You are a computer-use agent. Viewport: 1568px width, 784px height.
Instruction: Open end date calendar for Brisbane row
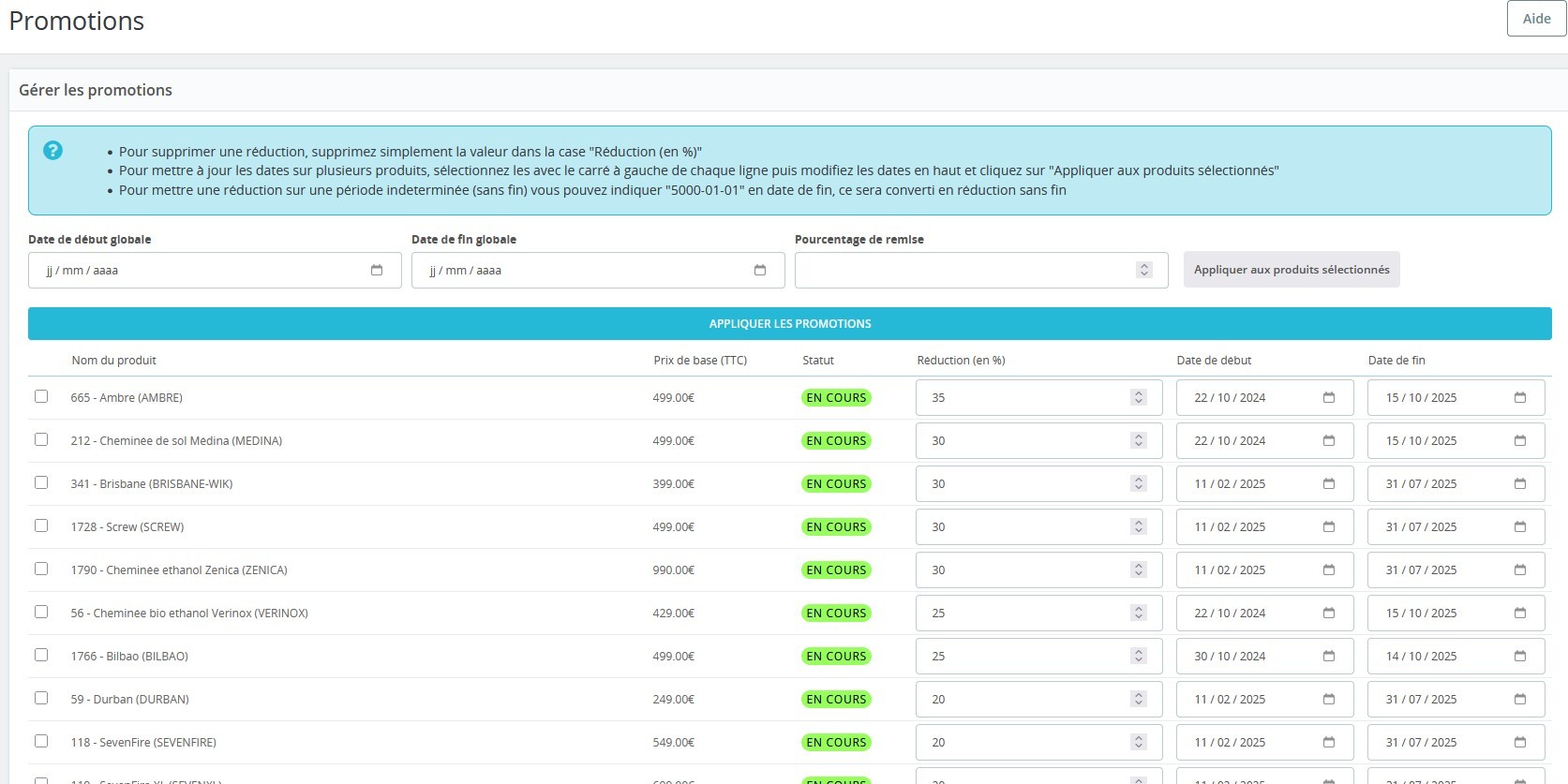click(1520, 483)
